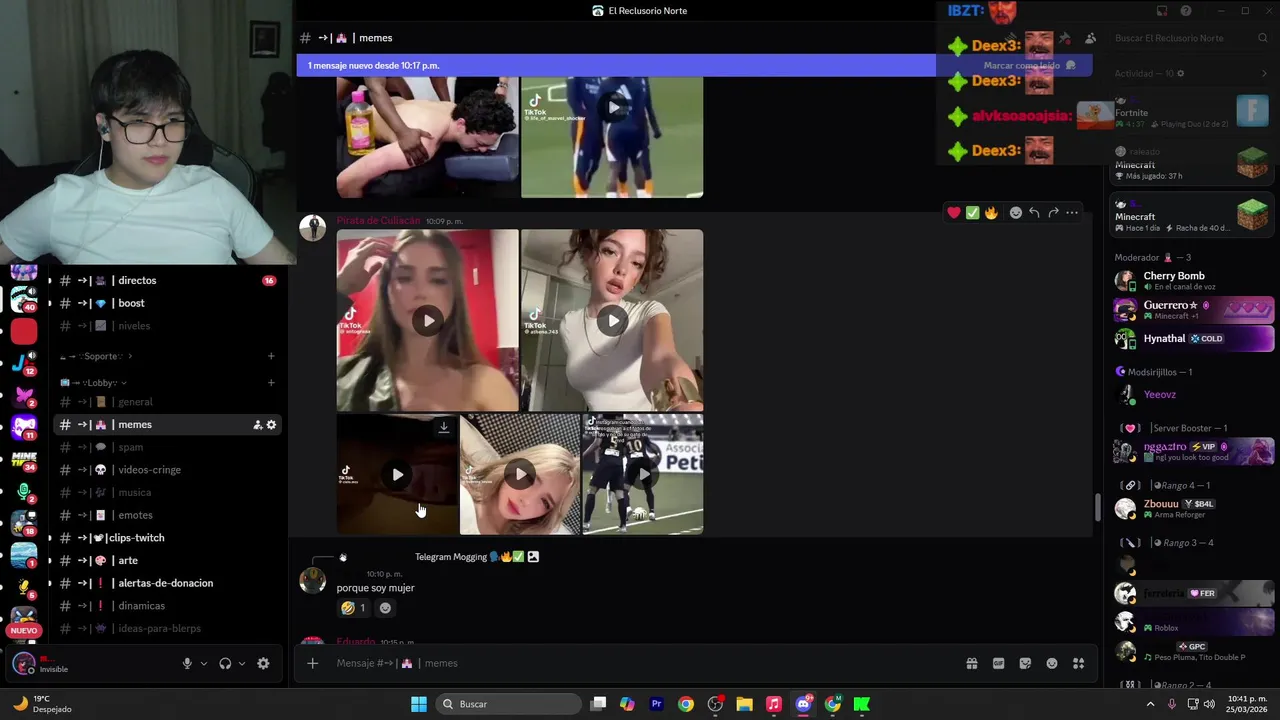This screenshot has height=720, width=1280.
Task: Focus the Mensaje memes message input
Action: (x=640, y=663)
